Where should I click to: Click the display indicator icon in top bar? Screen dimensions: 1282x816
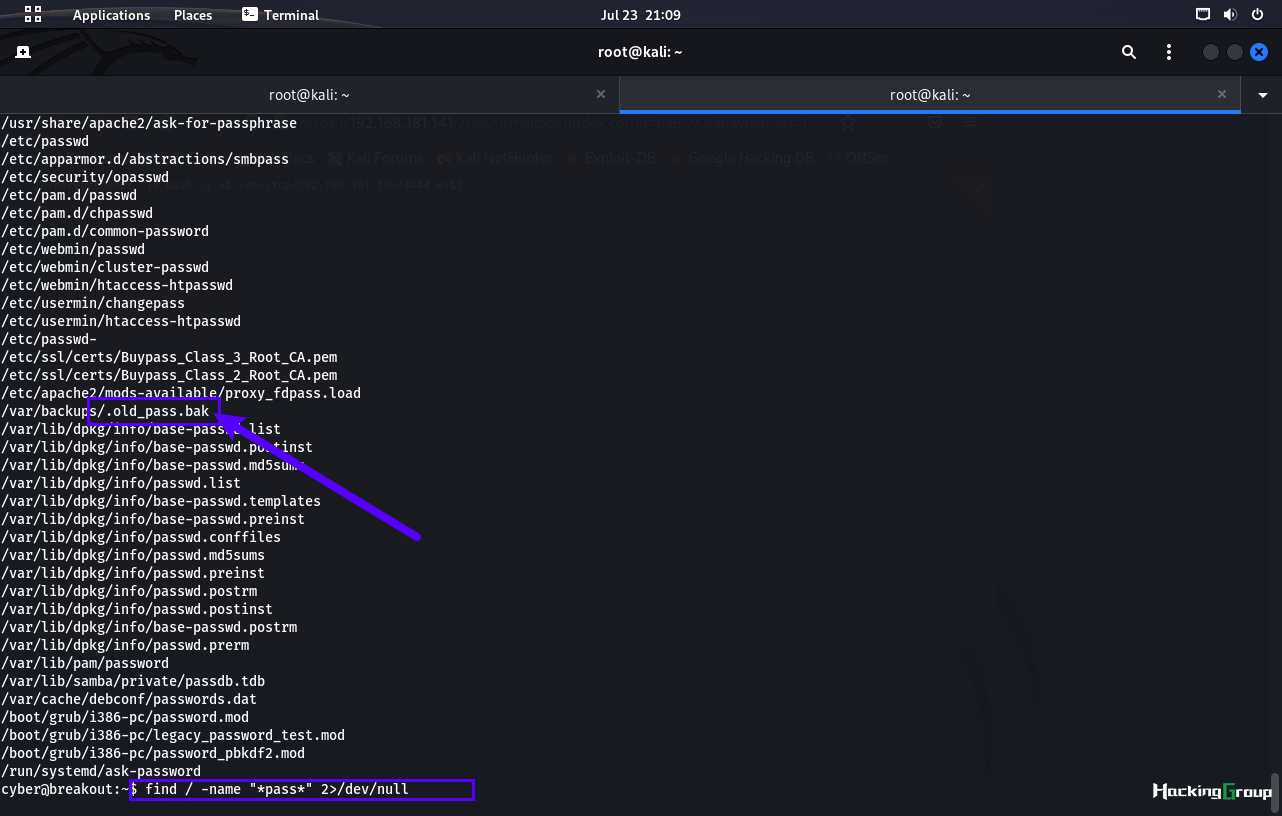[1203, 14]
